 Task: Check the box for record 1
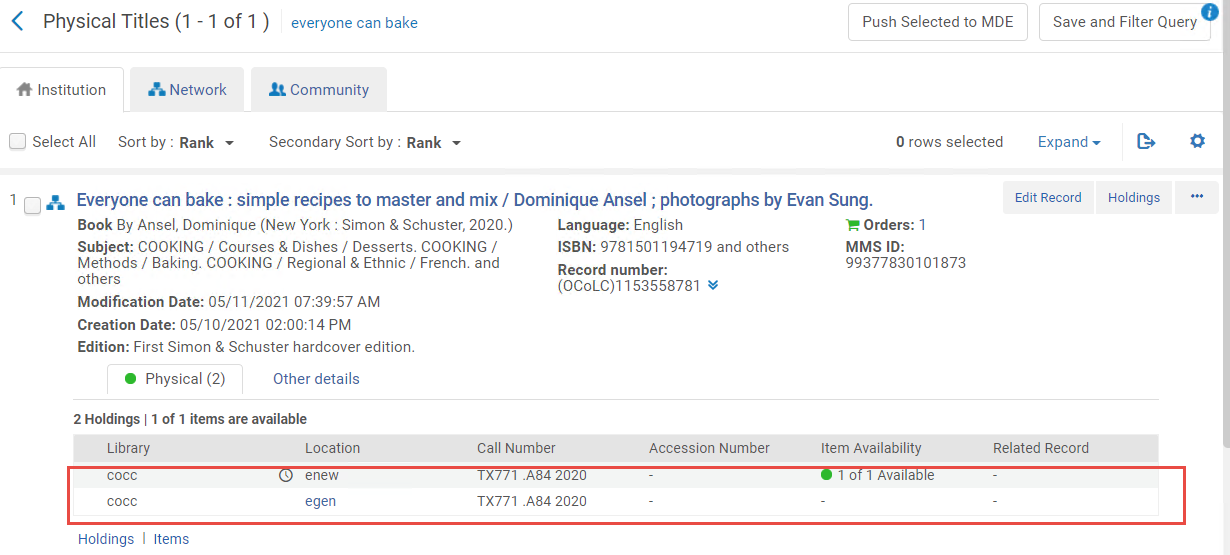[x=32, y=205]
